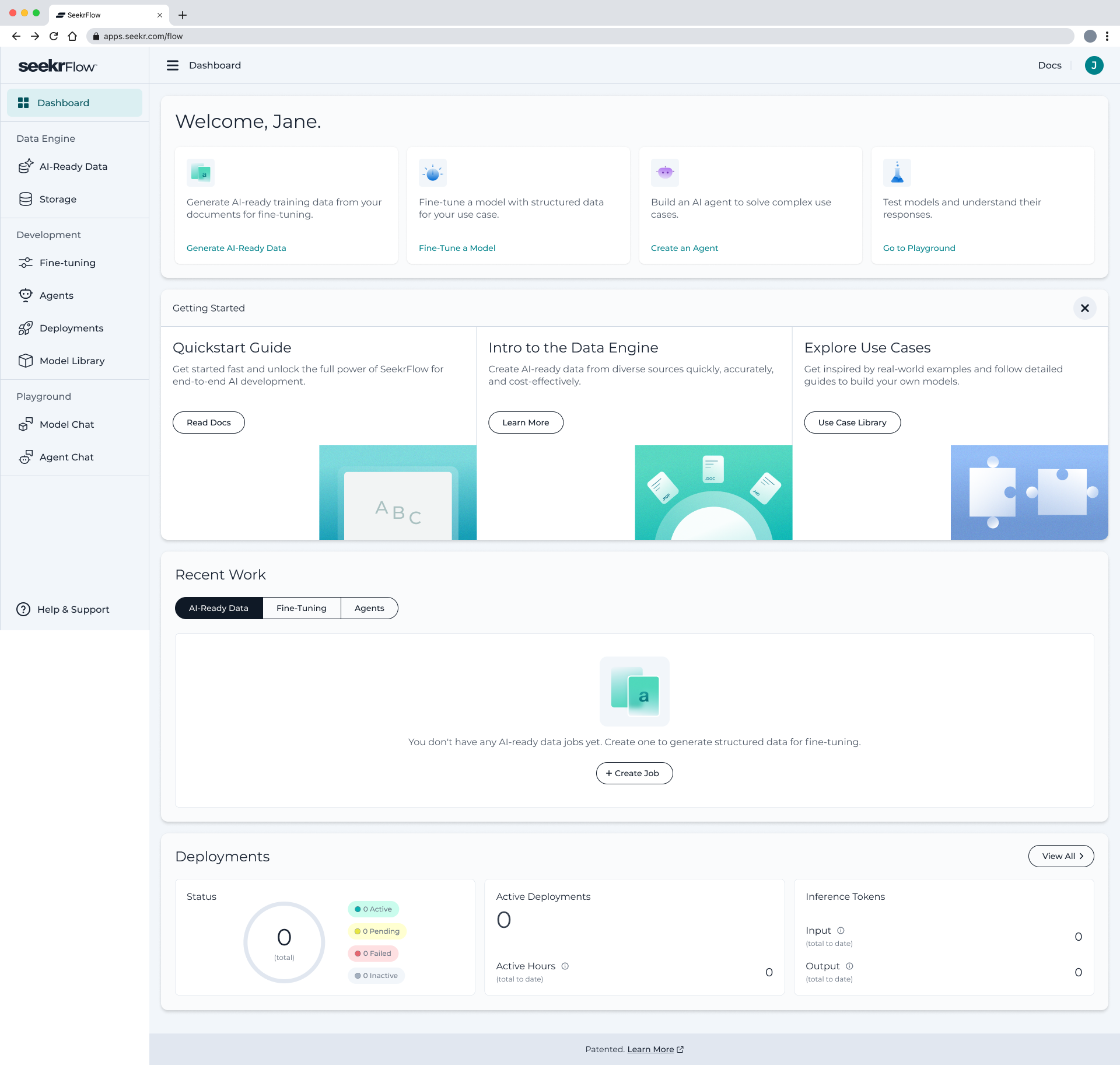Click the Create an Agent link
The height and width of the screenshot is (1065, 1120).
(x=684, y=248)
